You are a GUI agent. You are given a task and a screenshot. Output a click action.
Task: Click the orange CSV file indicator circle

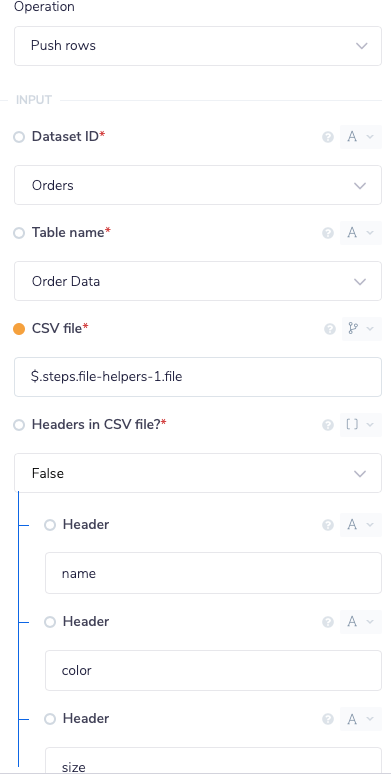[19, 329]
